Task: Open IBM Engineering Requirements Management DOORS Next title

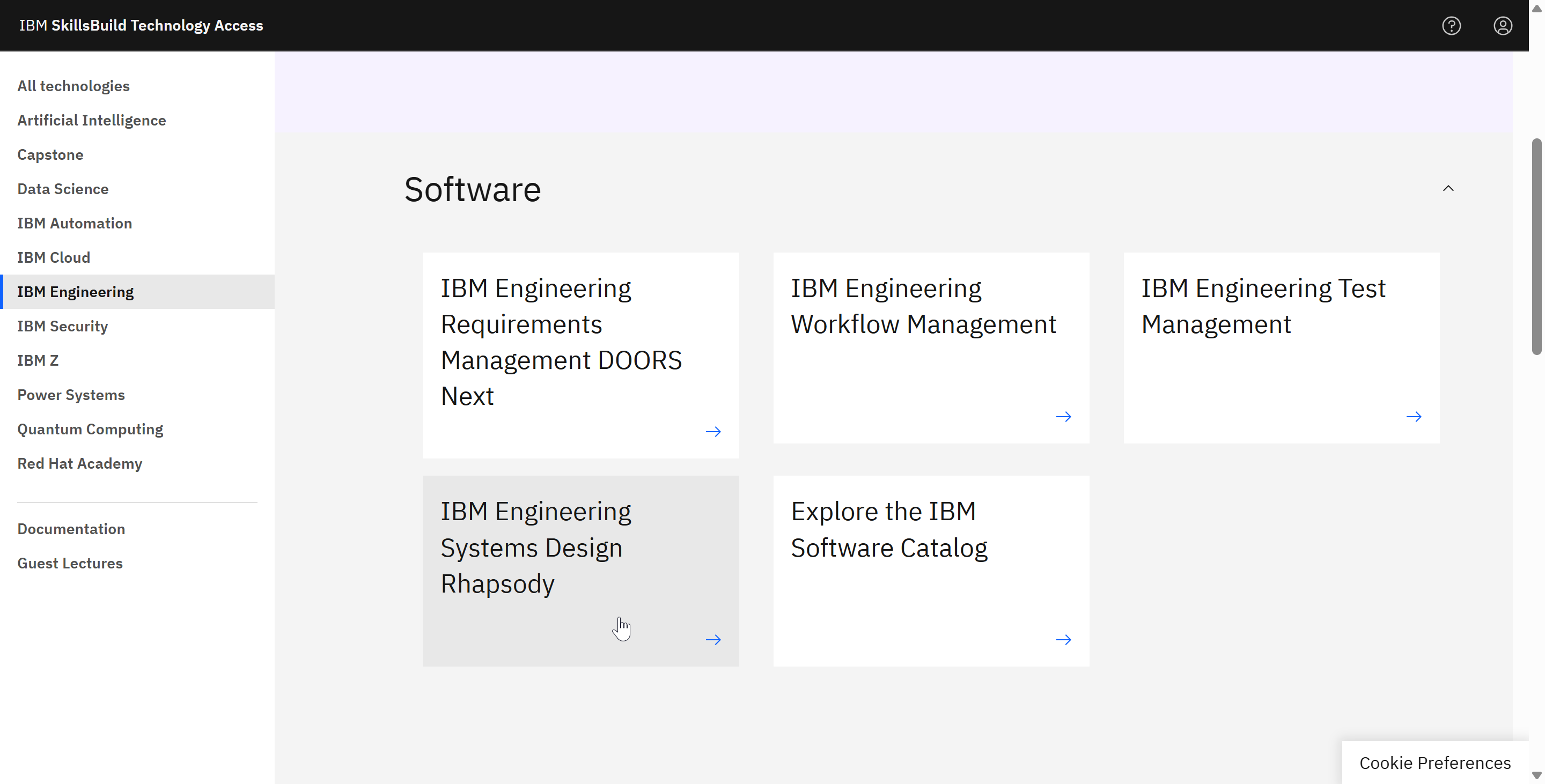Action: (x=561, y=342)
